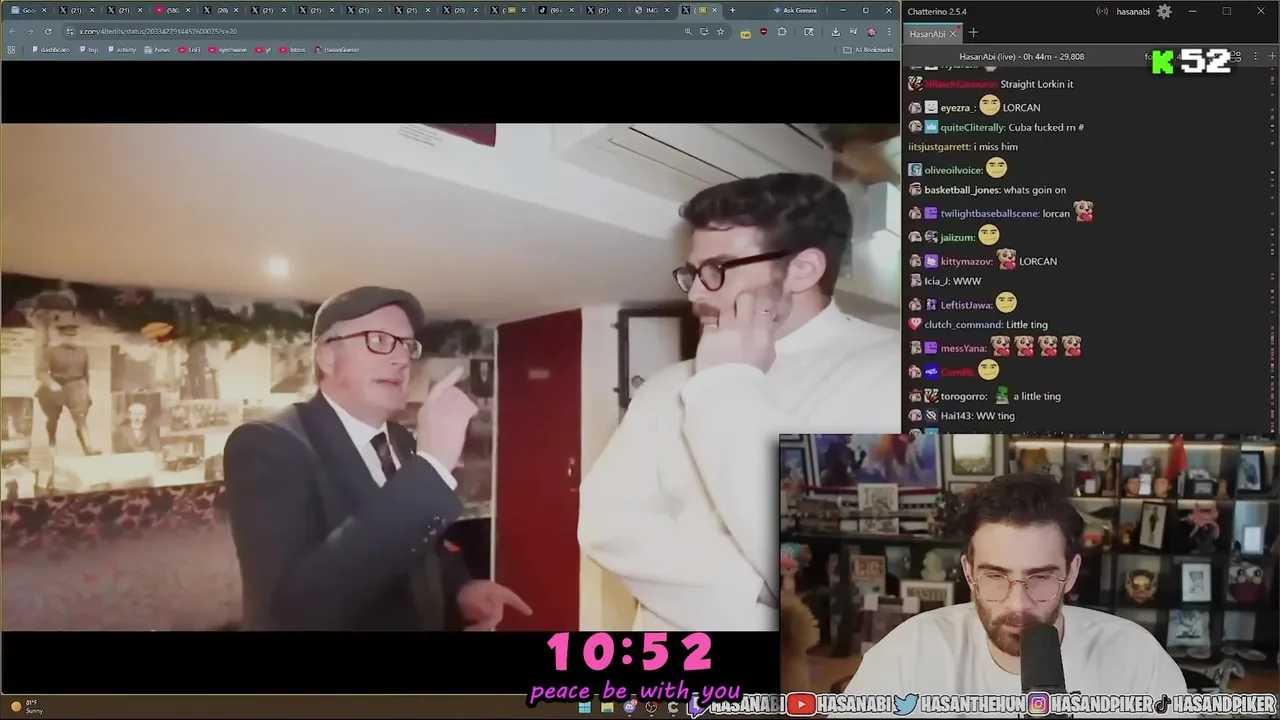Viewport: 1280px width, 720px height.
Task: Click the embedded X video player
Action: tap(450, 377)
